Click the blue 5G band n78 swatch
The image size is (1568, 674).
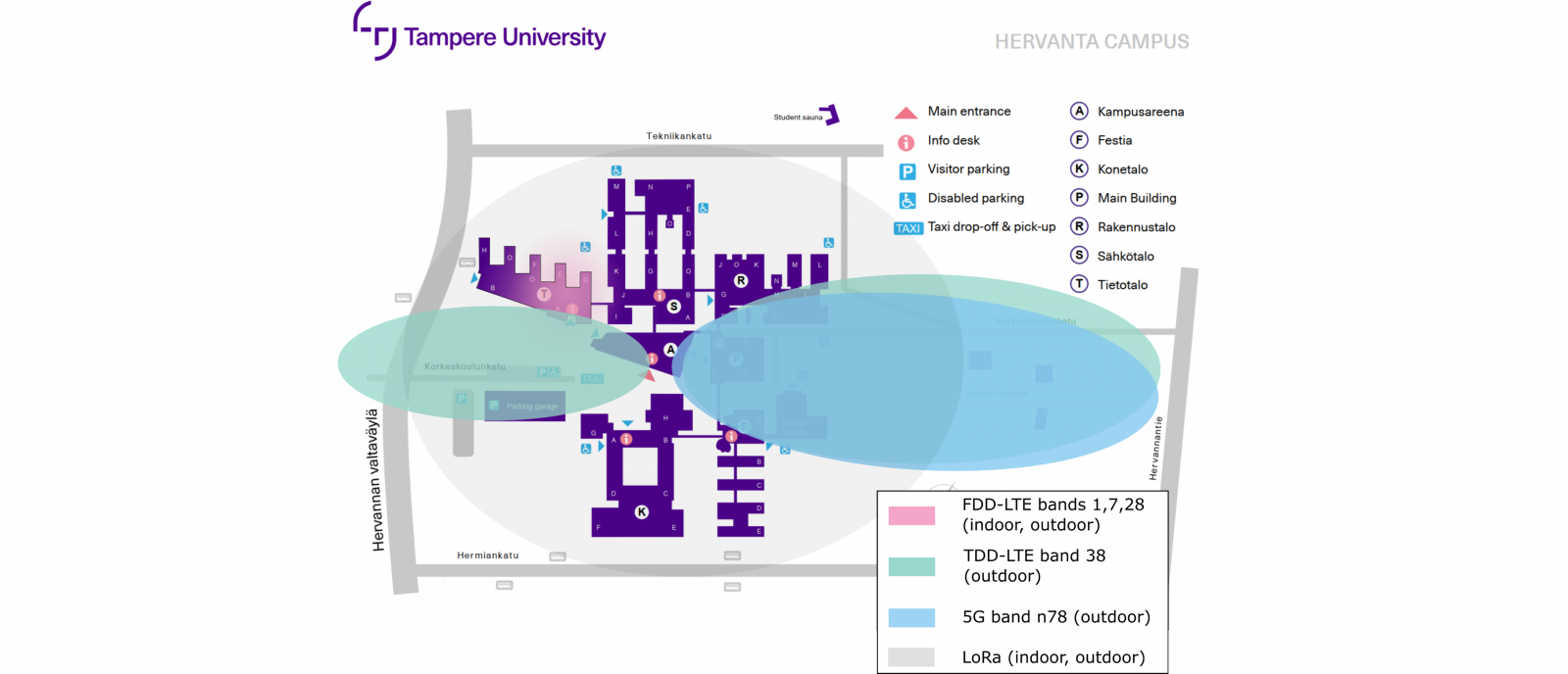(911, 617)
